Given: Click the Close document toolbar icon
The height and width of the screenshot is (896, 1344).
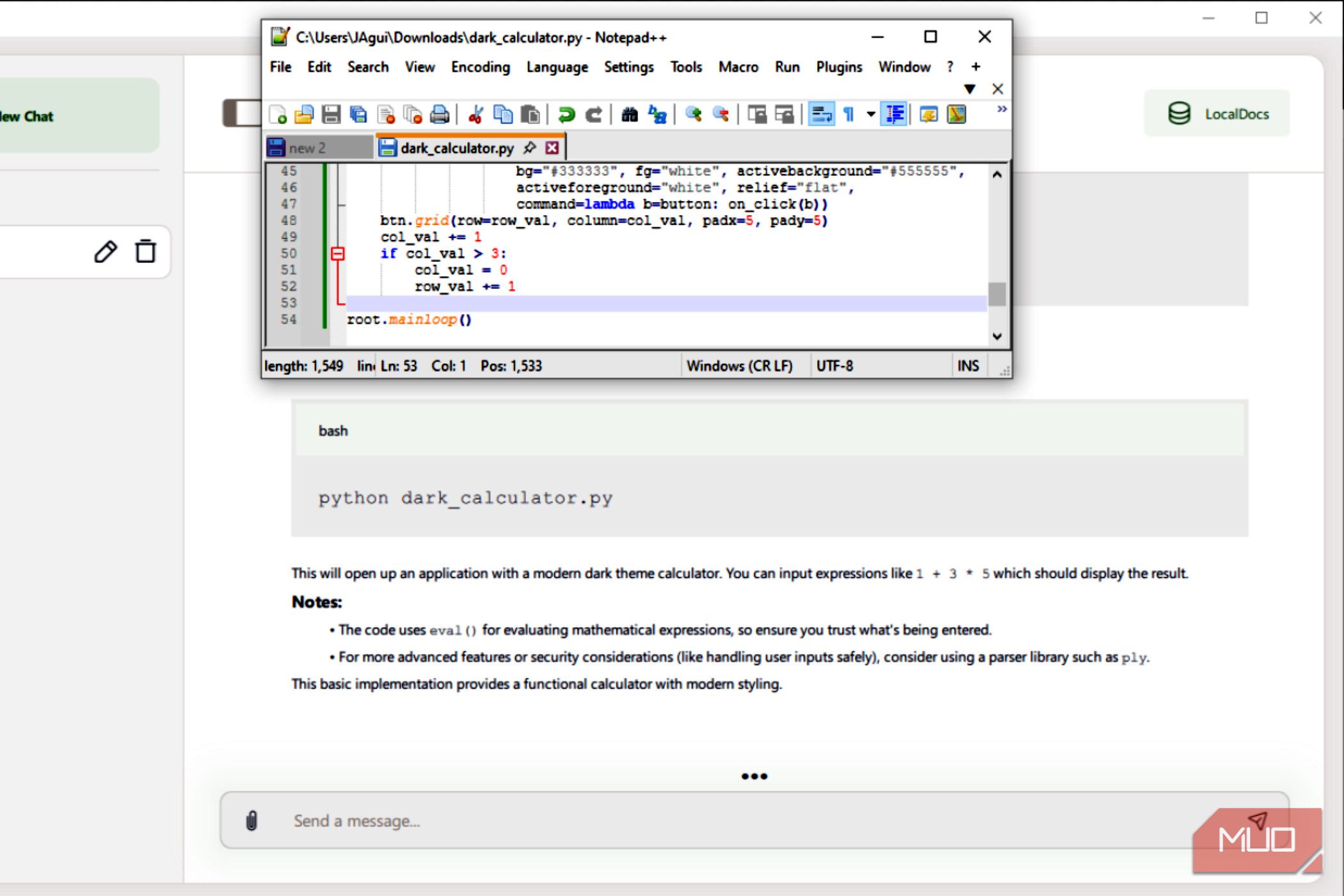Looking at the screenshot, I should point(386,115).
